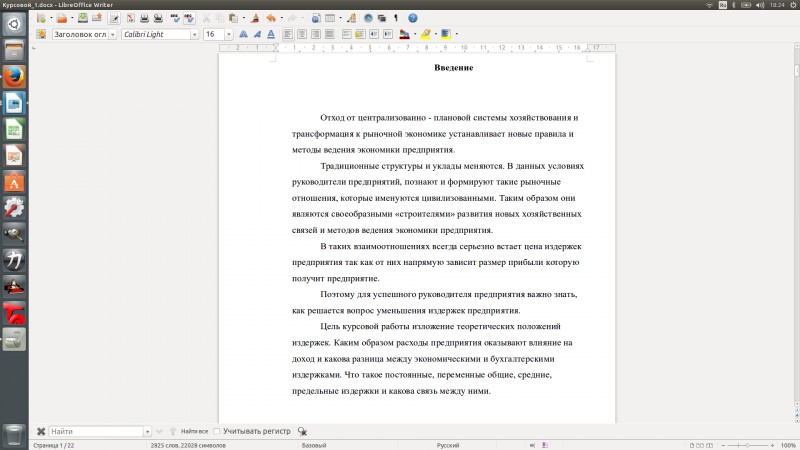800x450 pixels.
Task: Open Find & Replace dialog icon
Action: (x=303, y=431)
